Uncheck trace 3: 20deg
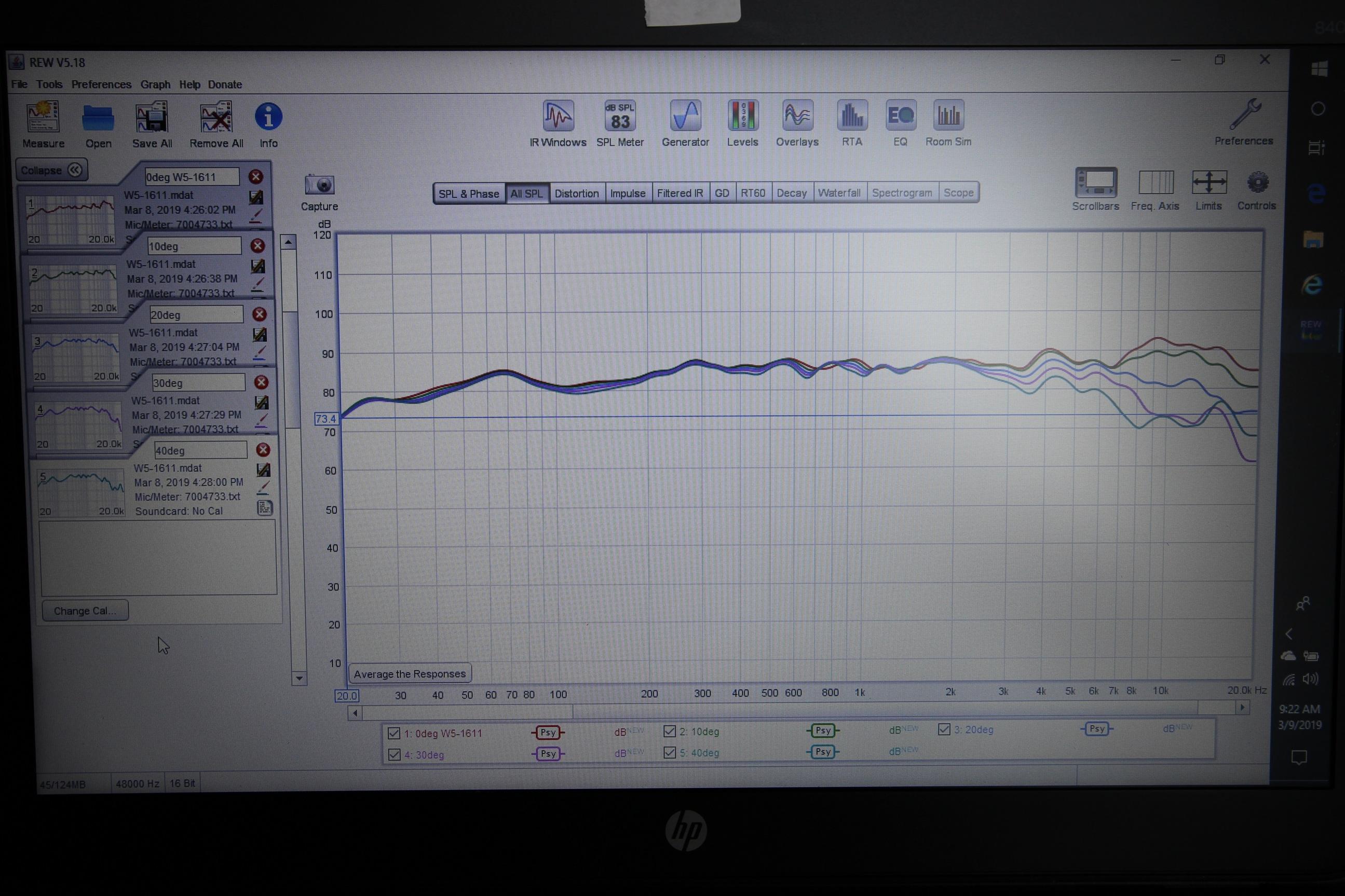The width and height of the screenshot is (1345, 896). point(944,729)
